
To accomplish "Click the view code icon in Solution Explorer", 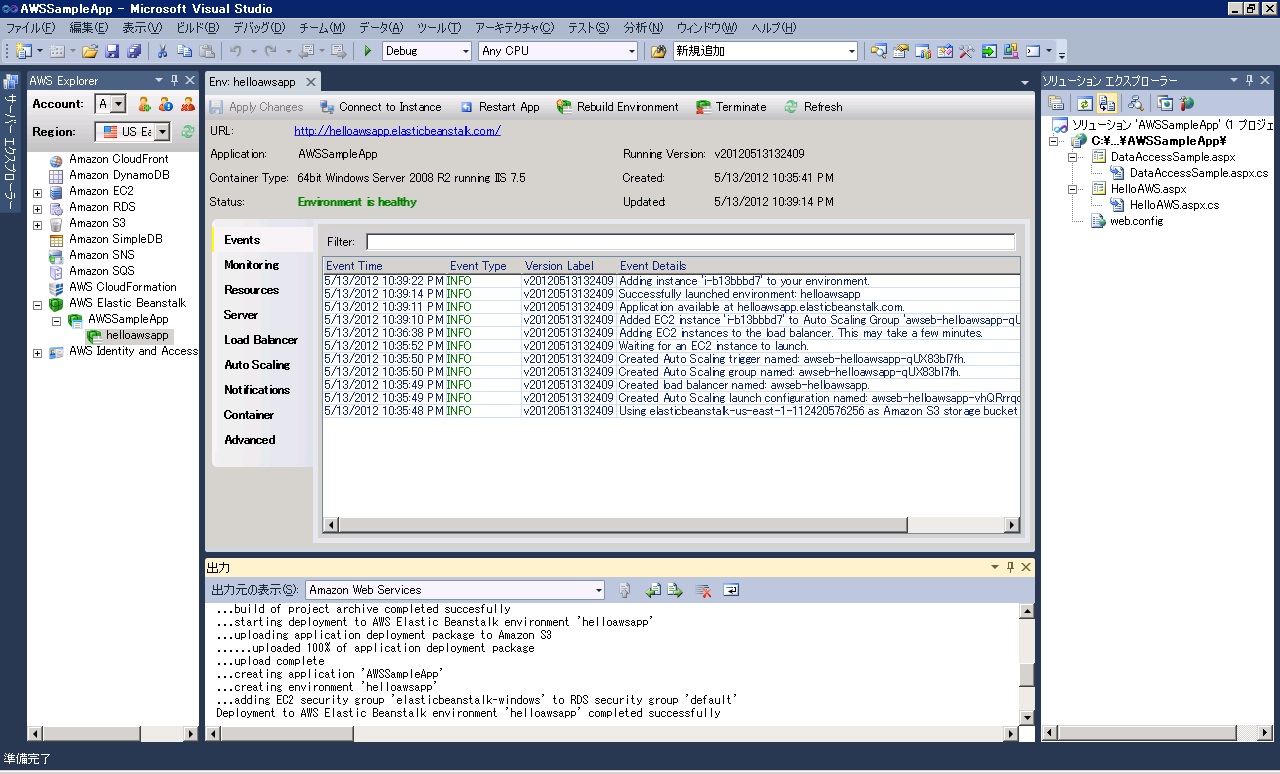I will click(x=1135, y=103).
